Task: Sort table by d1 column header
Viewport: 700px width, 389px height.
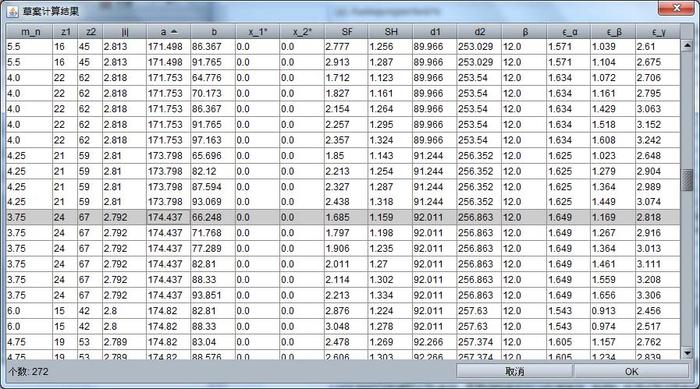Action: 435,32
